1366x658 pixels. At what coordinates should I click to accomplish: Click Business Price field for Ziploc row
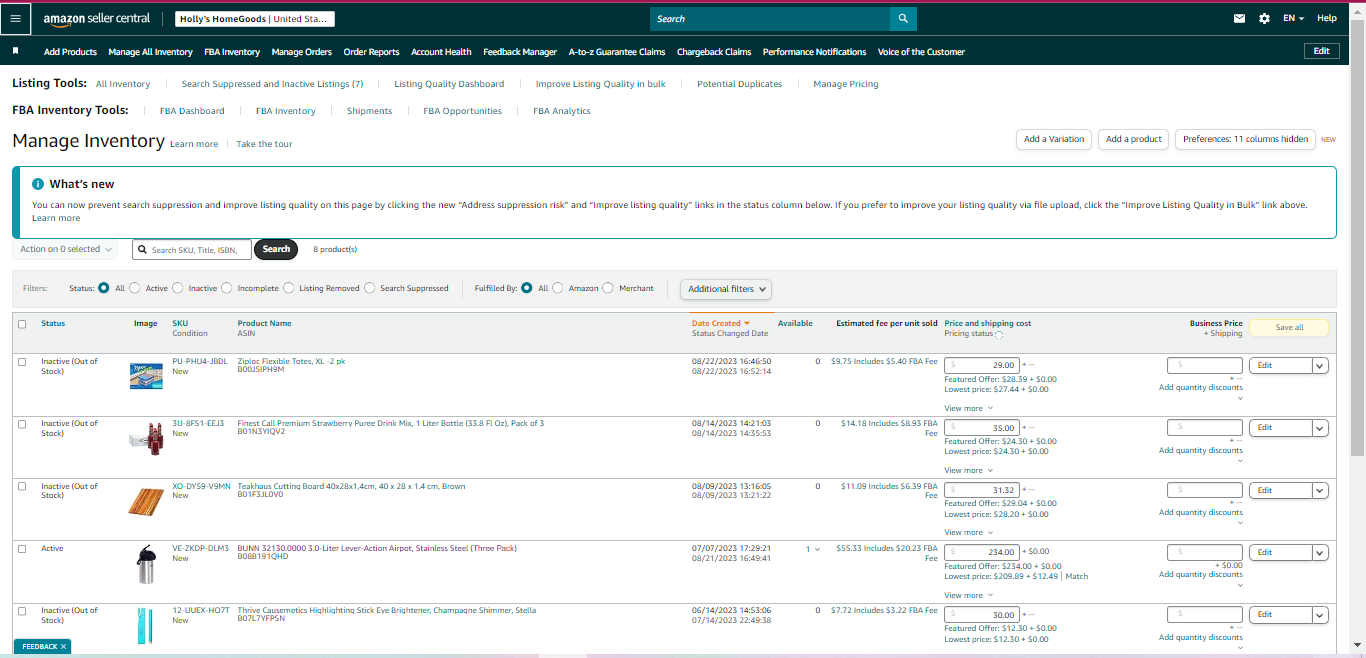[x=1205, y=365]
